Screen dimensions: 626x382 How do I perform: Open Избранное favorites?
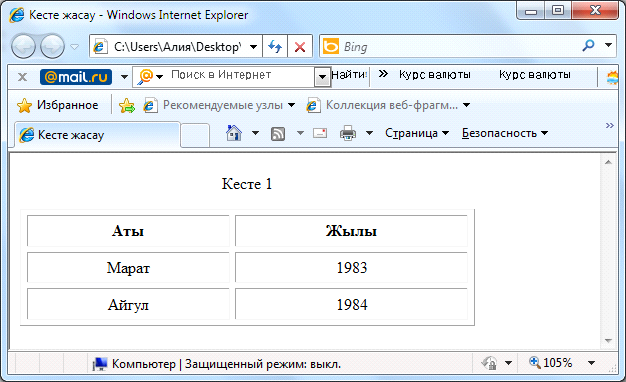[57, 105]
